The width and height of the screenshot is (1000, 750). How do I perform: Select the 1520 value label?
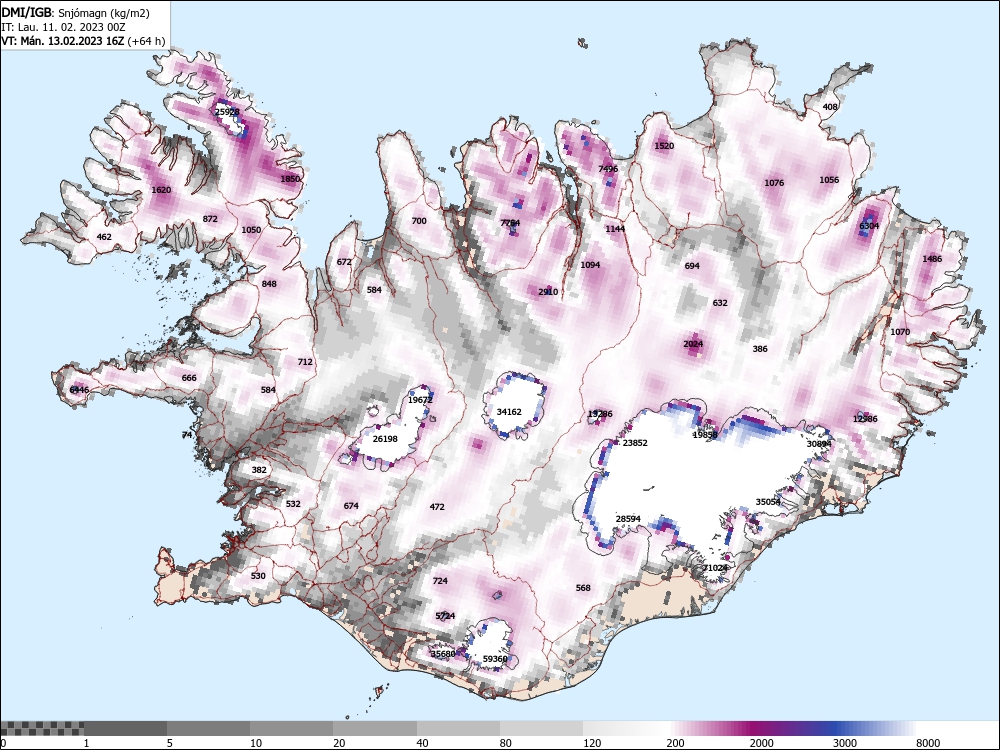[x=664, y=146]
